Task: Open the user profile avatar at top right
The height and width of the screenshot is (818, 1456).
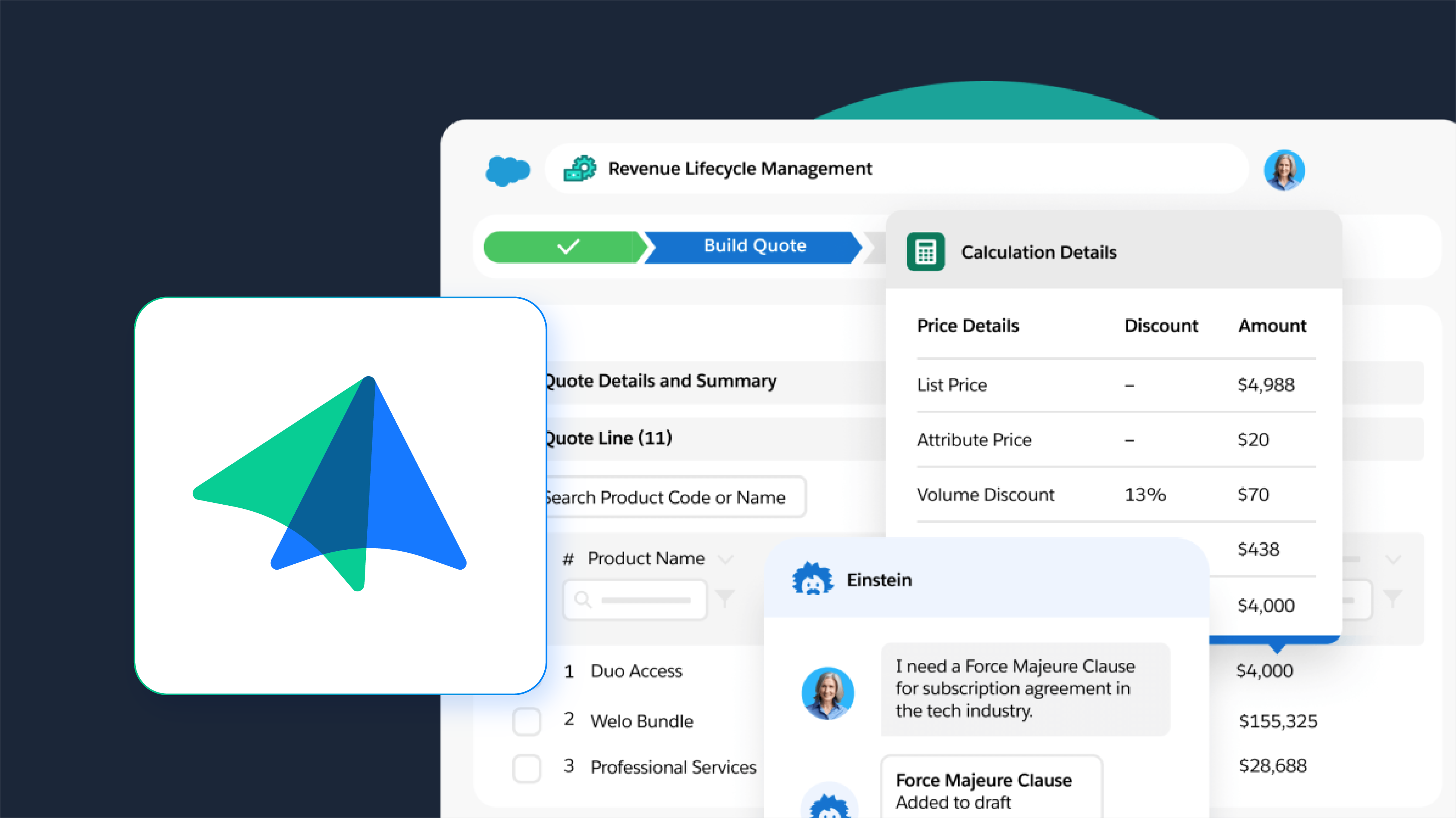Action: [1283, 170]
